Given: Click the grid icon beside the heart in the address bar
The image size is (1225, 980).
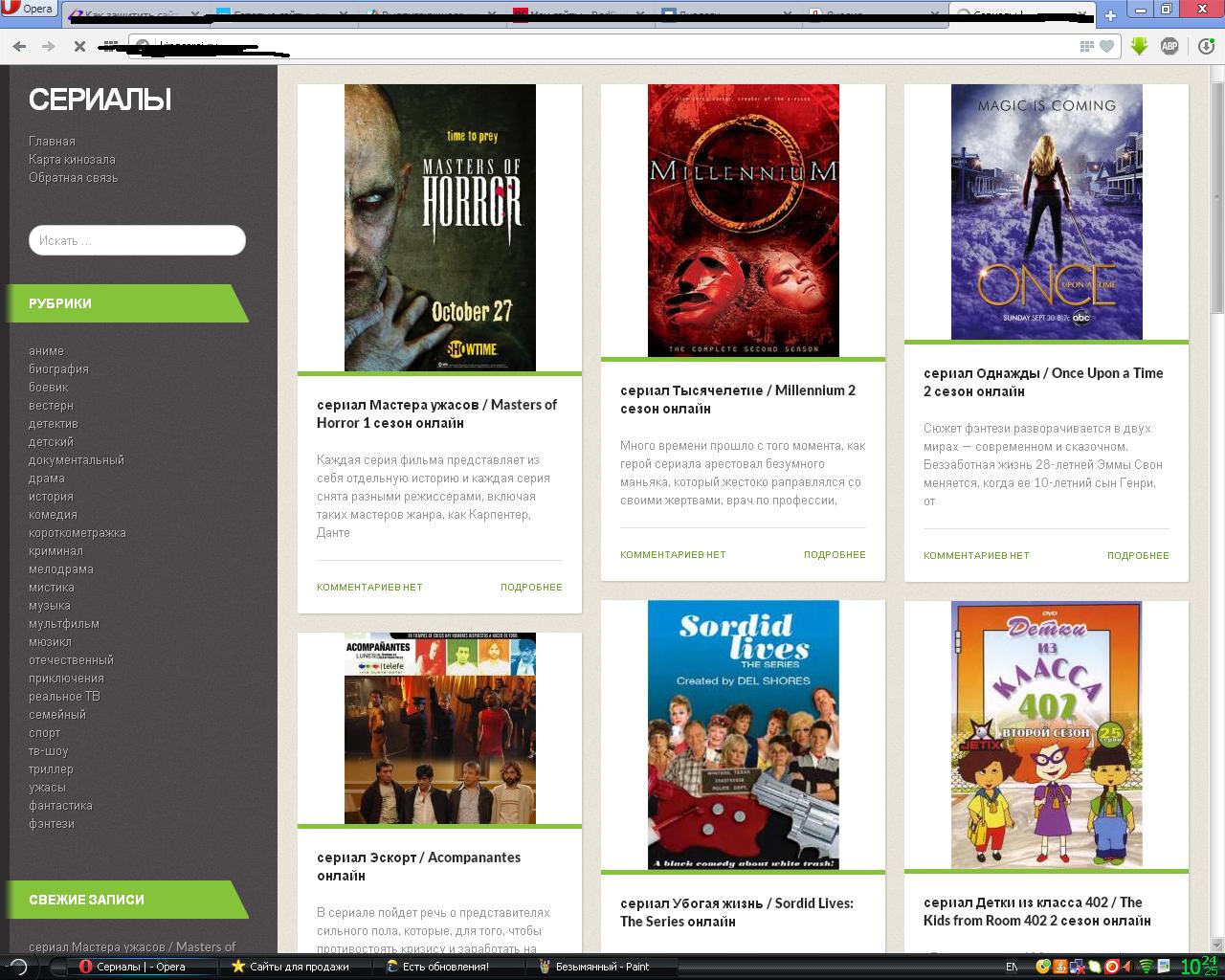Looking at the screenshot, I should click(1086, 46).
